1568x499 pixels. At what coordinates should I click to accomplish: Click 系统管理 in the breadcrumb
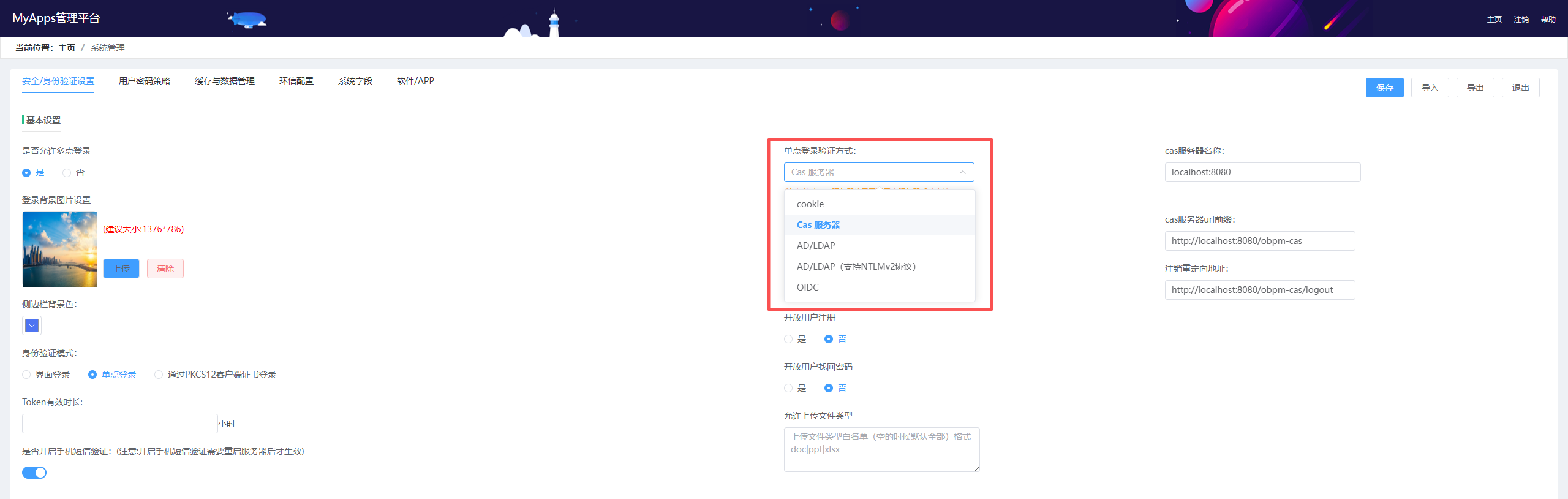tap(108, 48)
